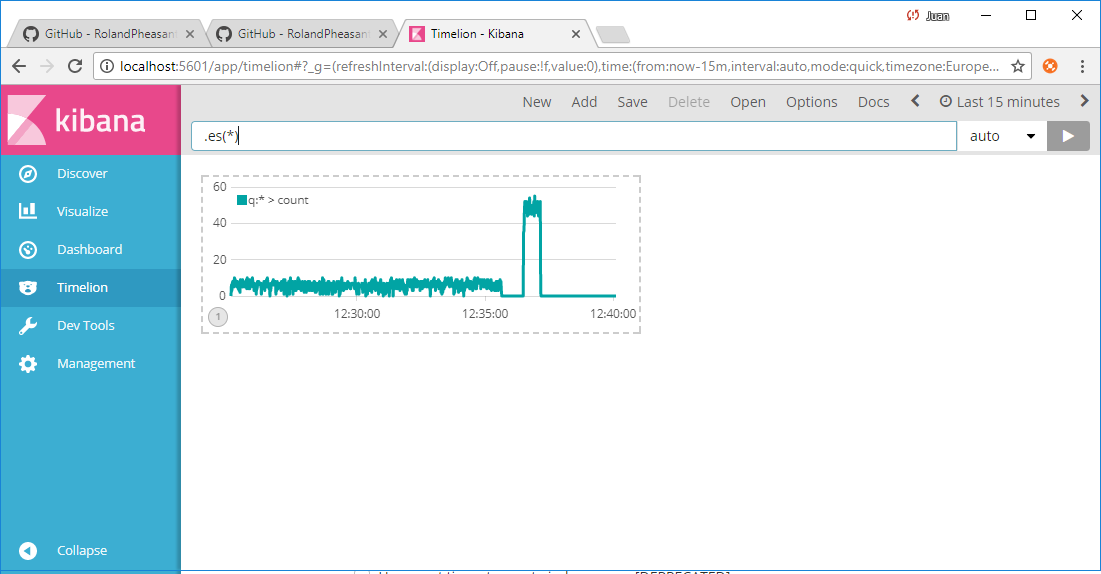1101x574 pixels.
Task: Click New in the Timelion menu
Action: (x=536, y=102)
